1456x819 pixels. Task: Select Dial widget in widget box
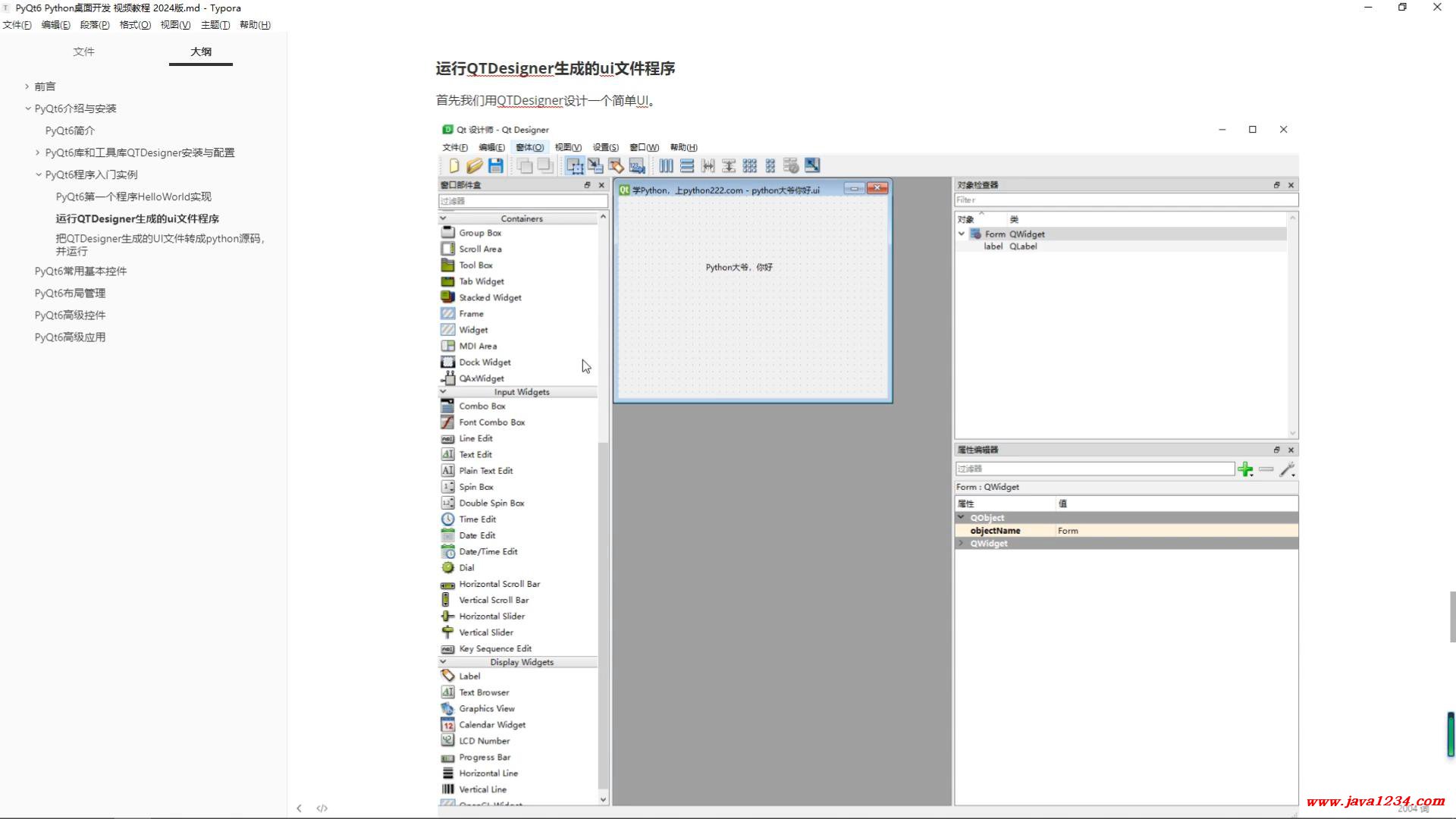click(466, 567)
